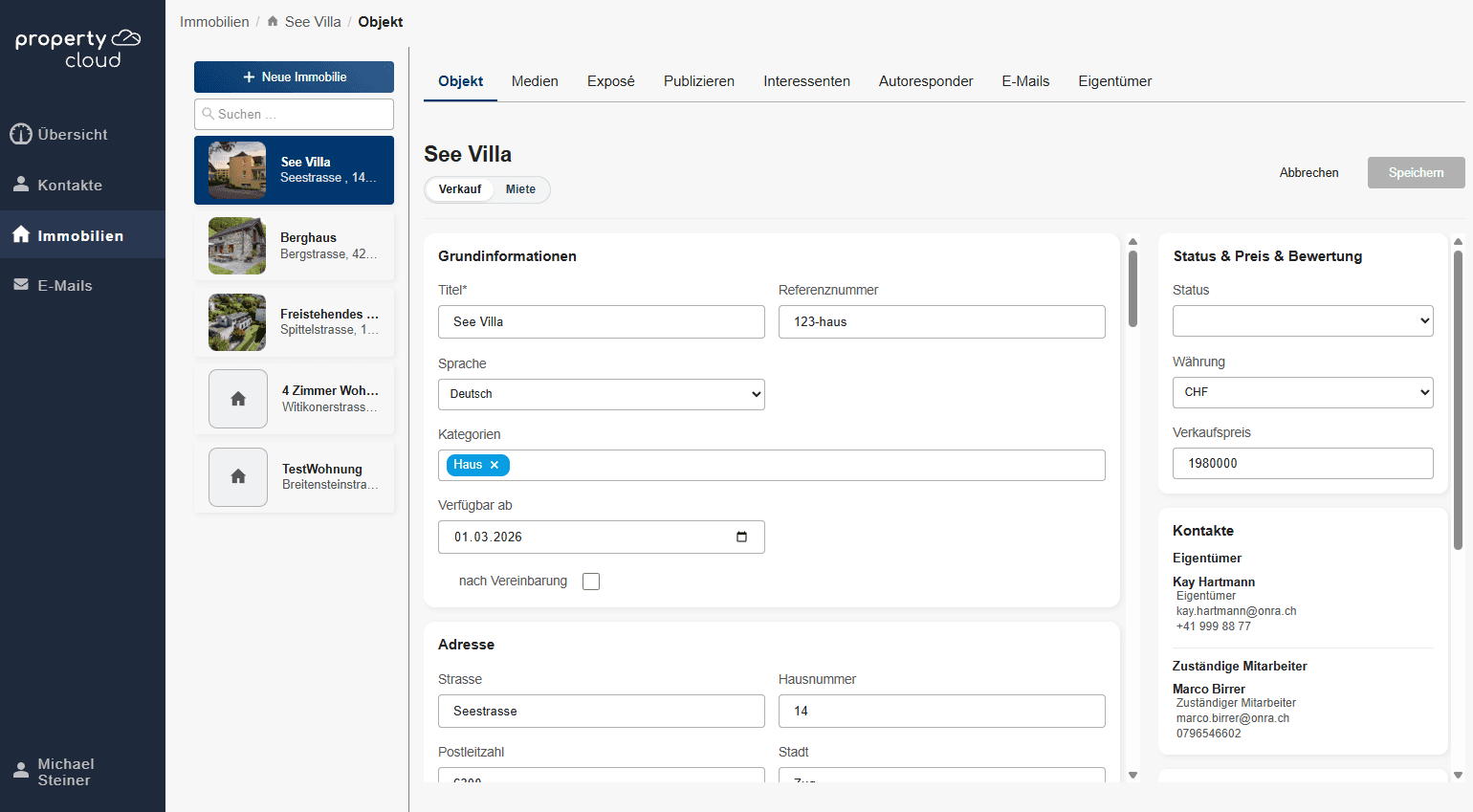
Task: Click the right panel scroll down arrow
Action: click(1458, 775)
